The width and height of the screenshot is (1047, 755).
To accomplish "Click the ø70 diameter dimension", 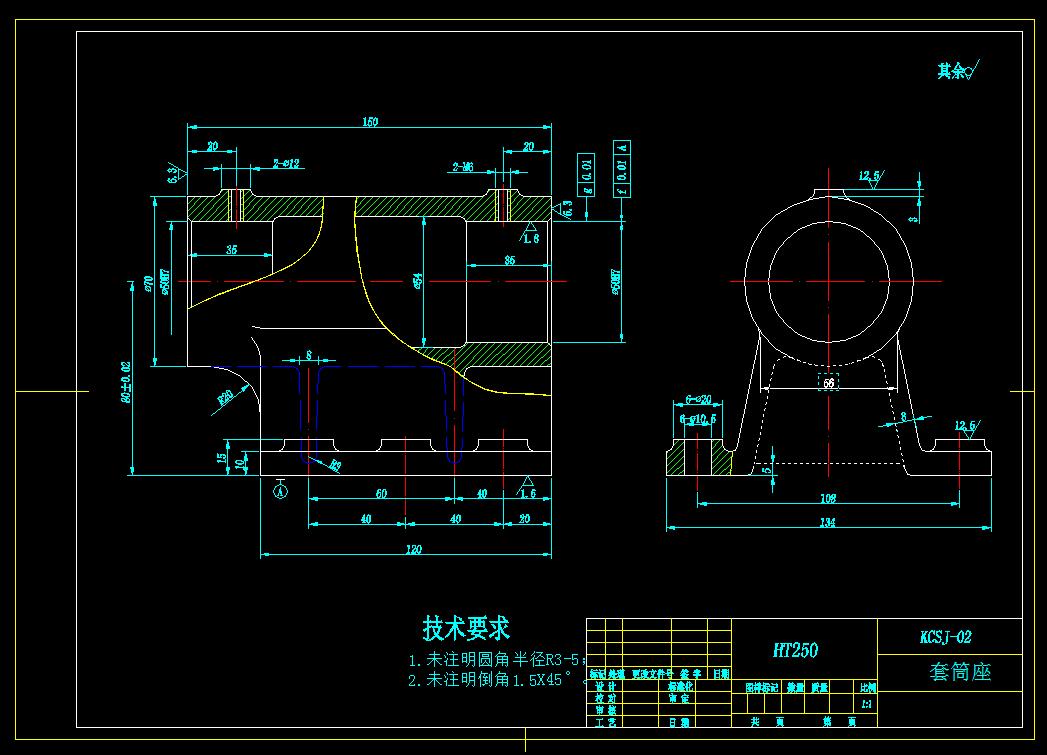I will pos(148,284).
